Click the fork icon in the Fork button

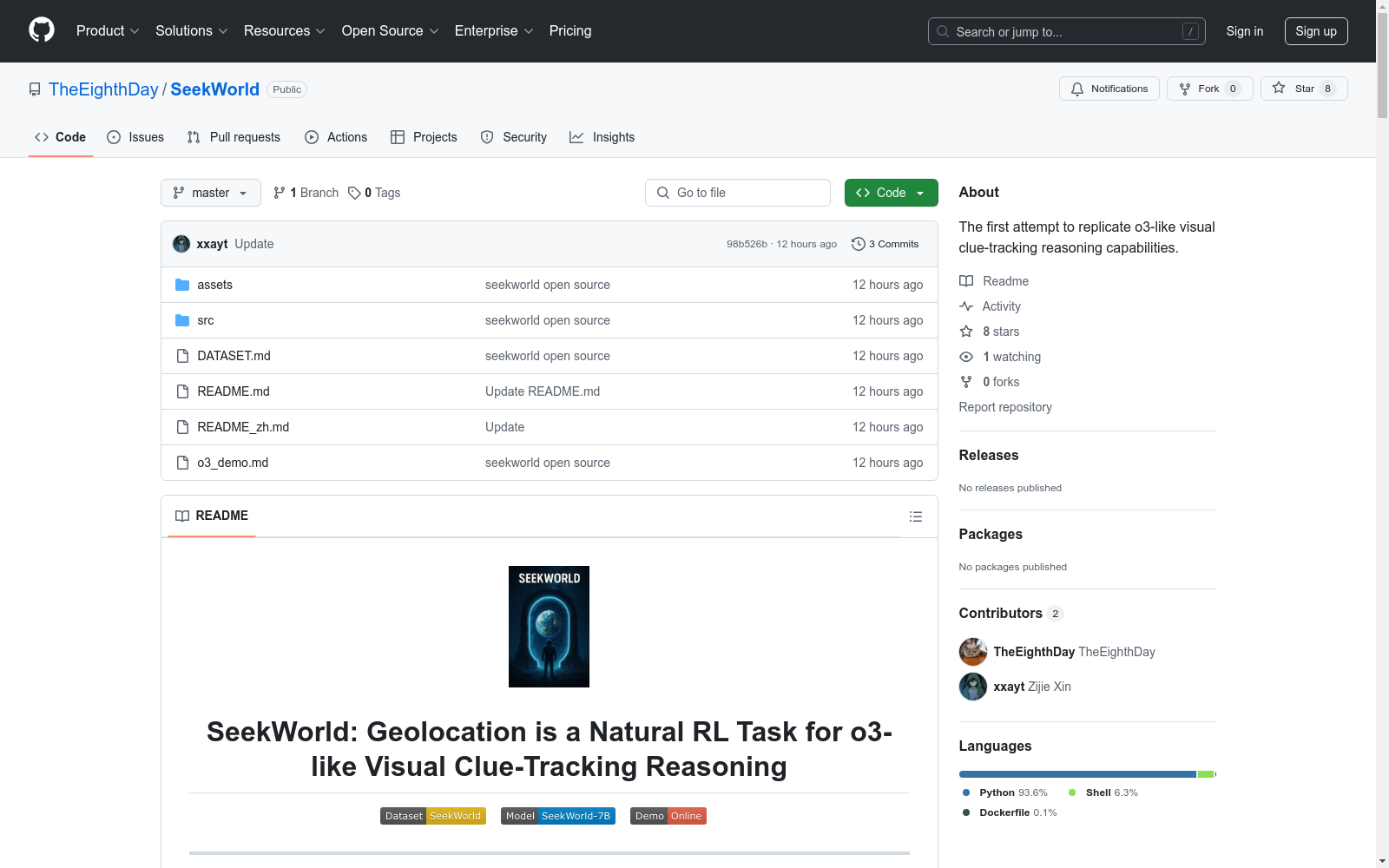coord(1185,89)
